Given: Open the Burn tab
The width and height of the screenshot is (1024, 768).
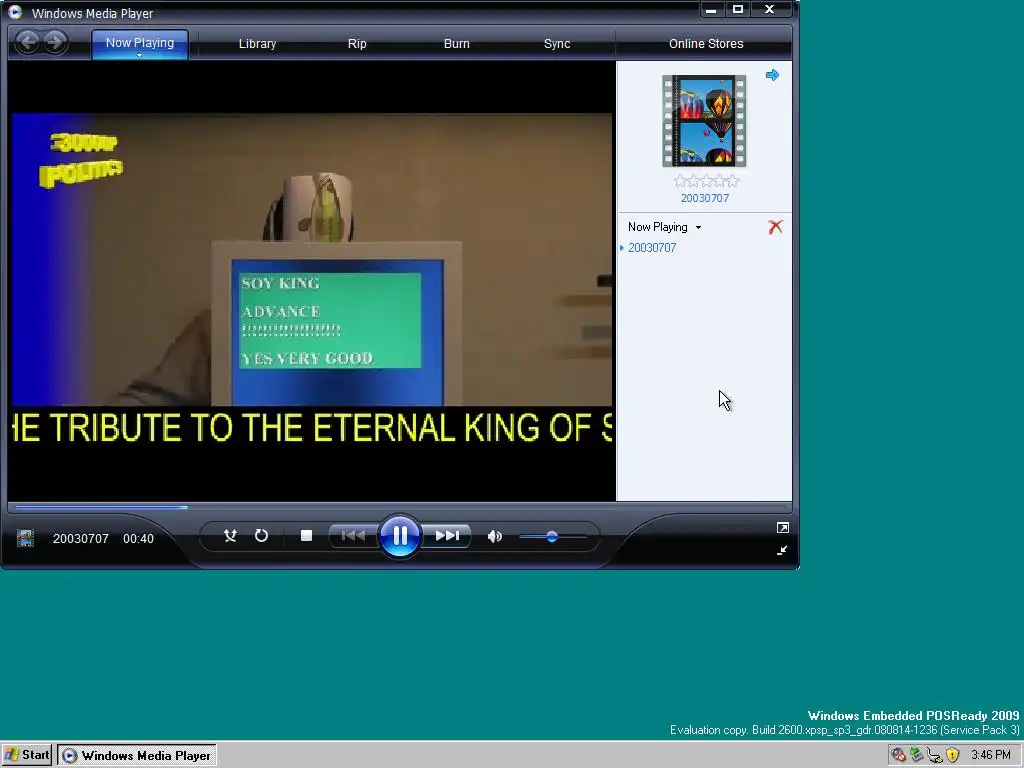Looking at the screenshot, I should (456, 44).
